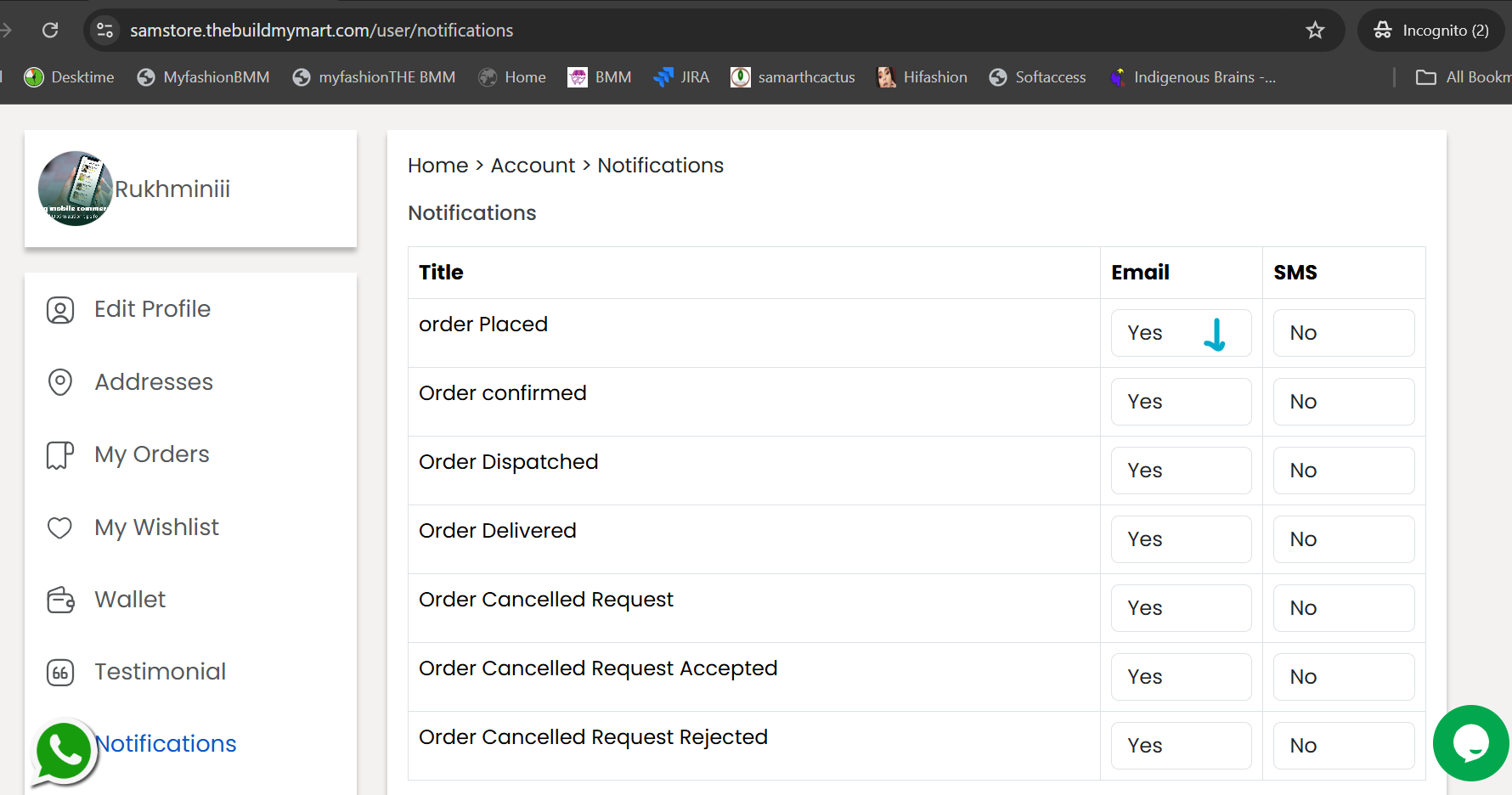Select Notifications in the sidebar menu
This screenshot has height=795, width=1512.
166,744
